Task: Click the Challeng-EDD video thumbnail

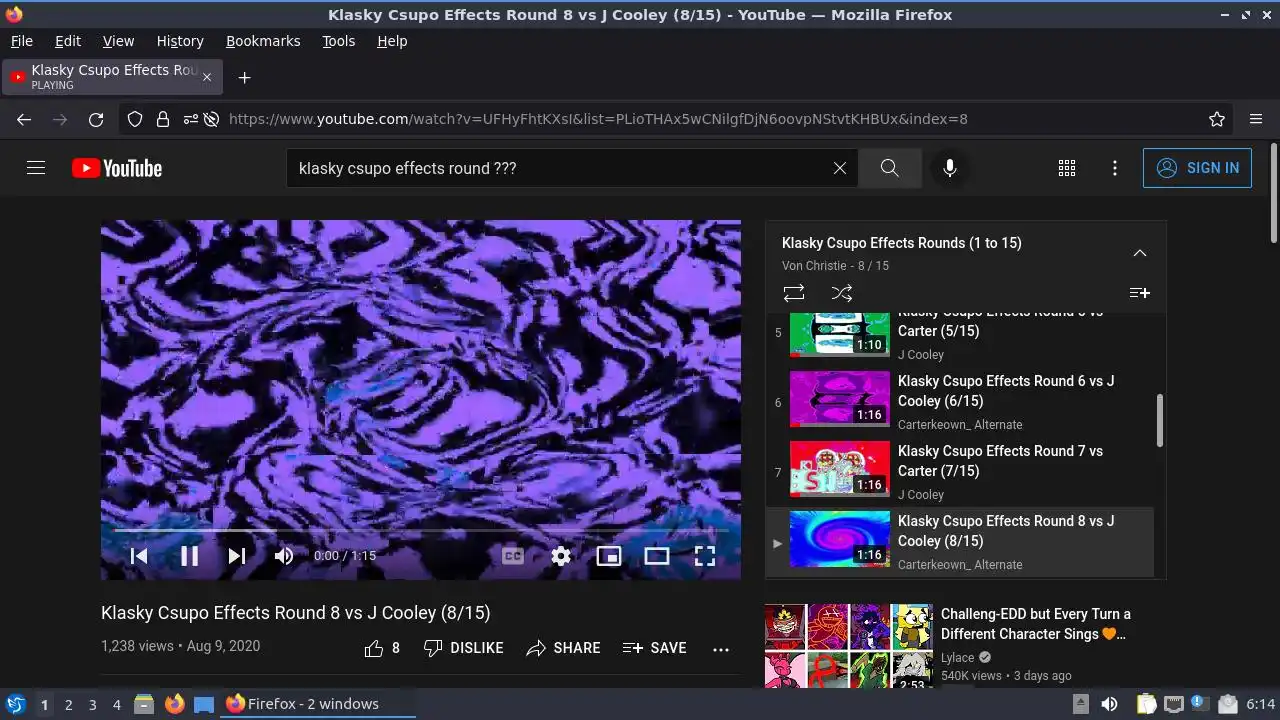Action: (x=849, y=646)
